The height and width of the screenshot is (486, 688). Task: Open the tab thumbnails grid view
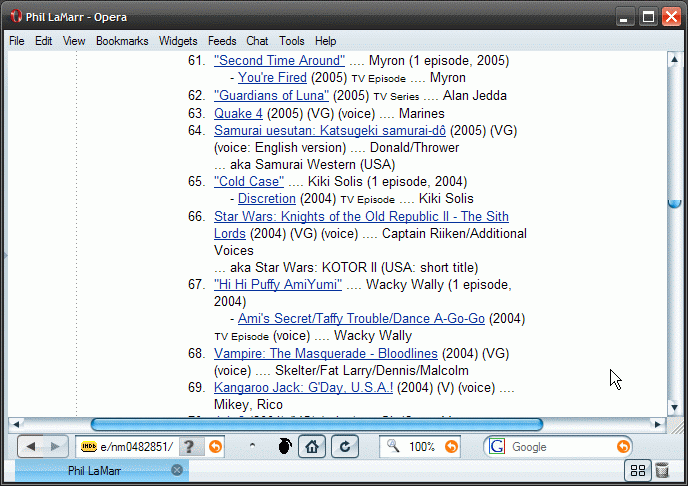[x=638, y=471]
